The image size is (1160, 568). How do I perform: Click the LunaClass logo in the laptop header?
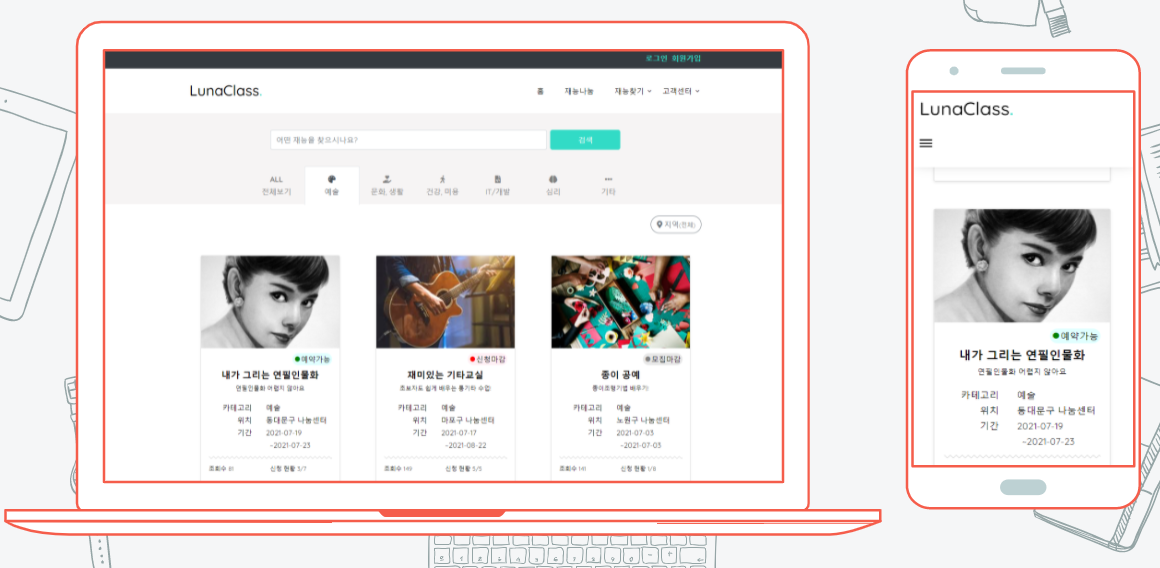coord(226,91)
